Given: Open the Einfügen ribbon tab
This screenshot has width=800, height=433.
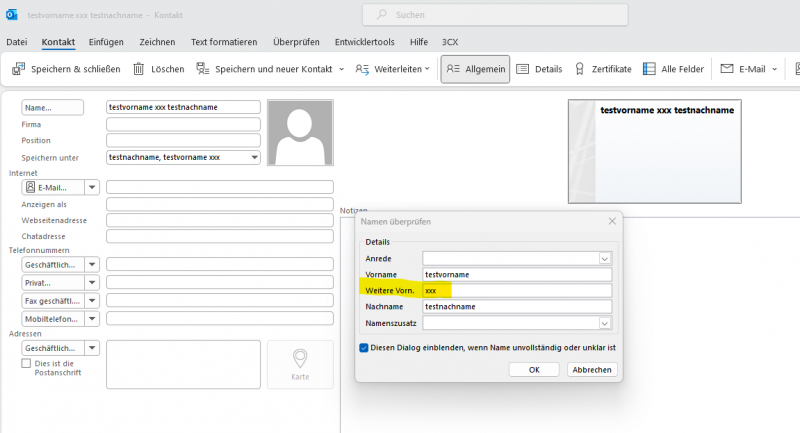Looking at the screenshot, I should tap(106, 42).
